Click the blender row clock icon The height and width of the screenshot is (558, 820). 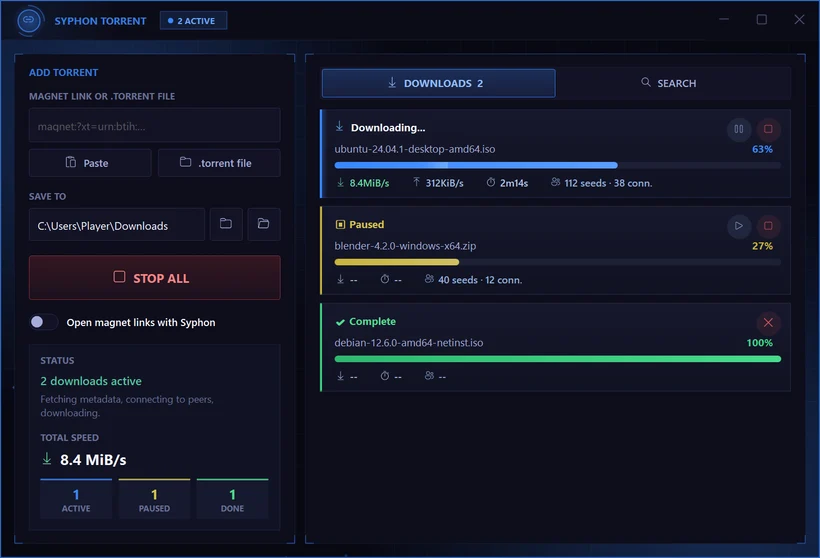coord(385,279)
